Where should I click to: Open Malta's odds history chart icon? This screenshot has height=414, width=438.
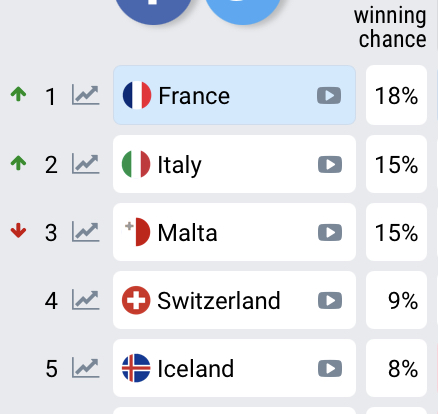[x=86, y=232]
